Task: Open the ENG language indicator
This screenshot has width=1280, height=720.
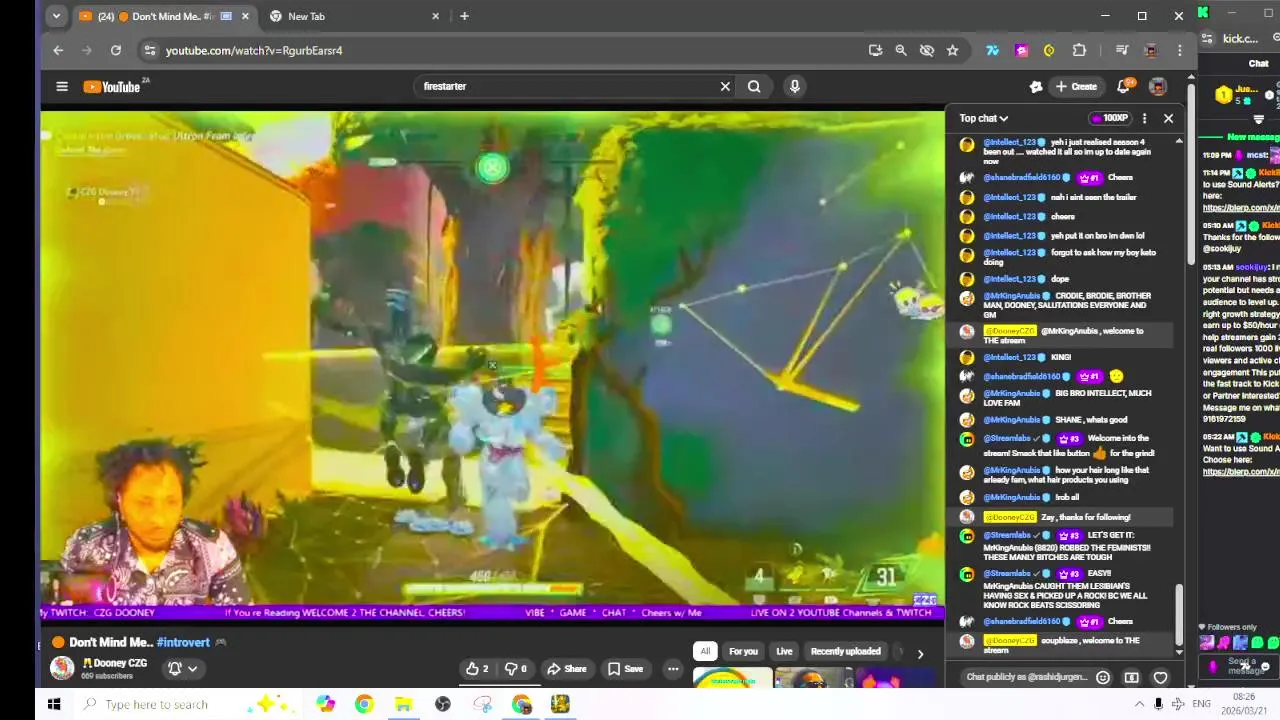Action: [x=1202, y=704]
